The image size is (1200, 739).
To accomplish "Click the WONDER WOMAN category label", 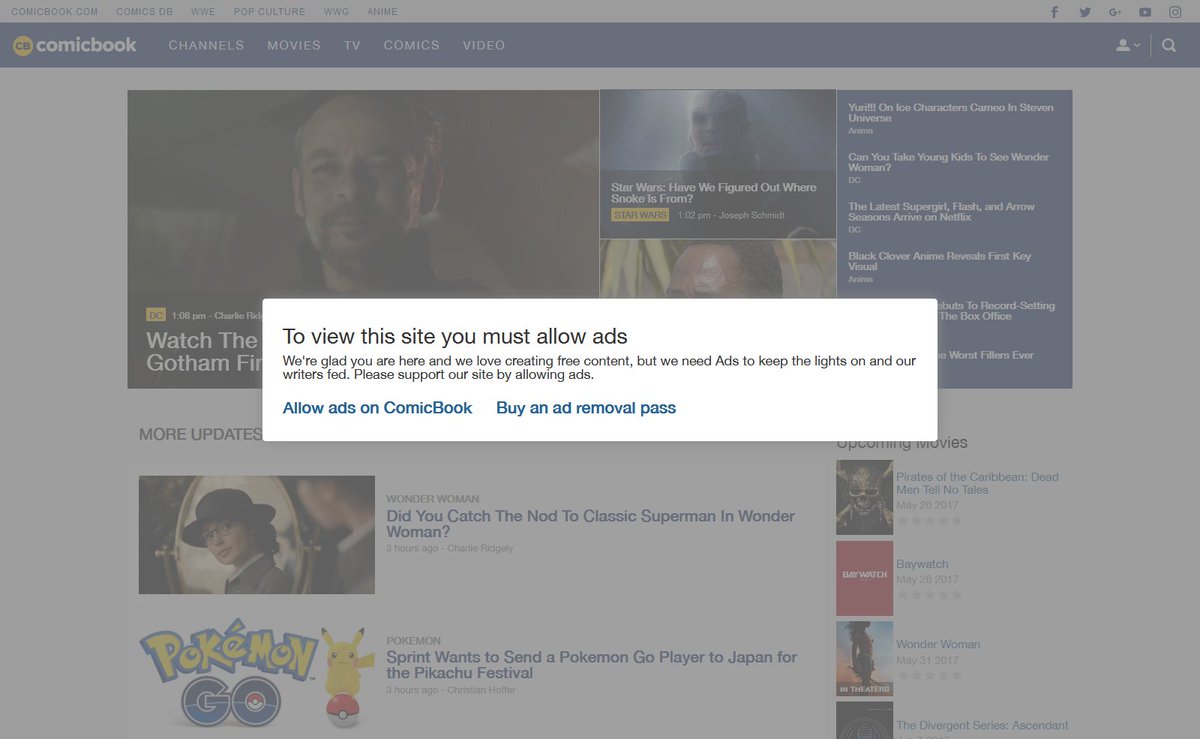I will click(433, 499).
